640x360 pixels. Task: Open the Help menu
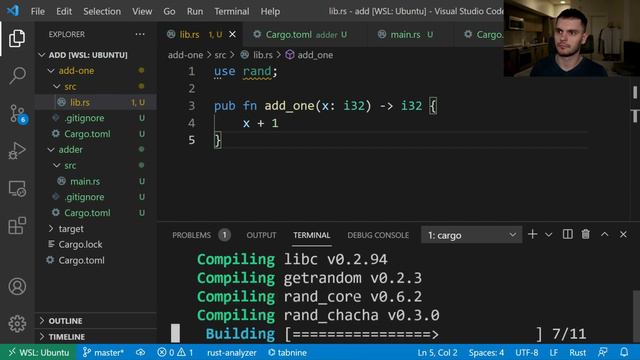pos(270,11)
